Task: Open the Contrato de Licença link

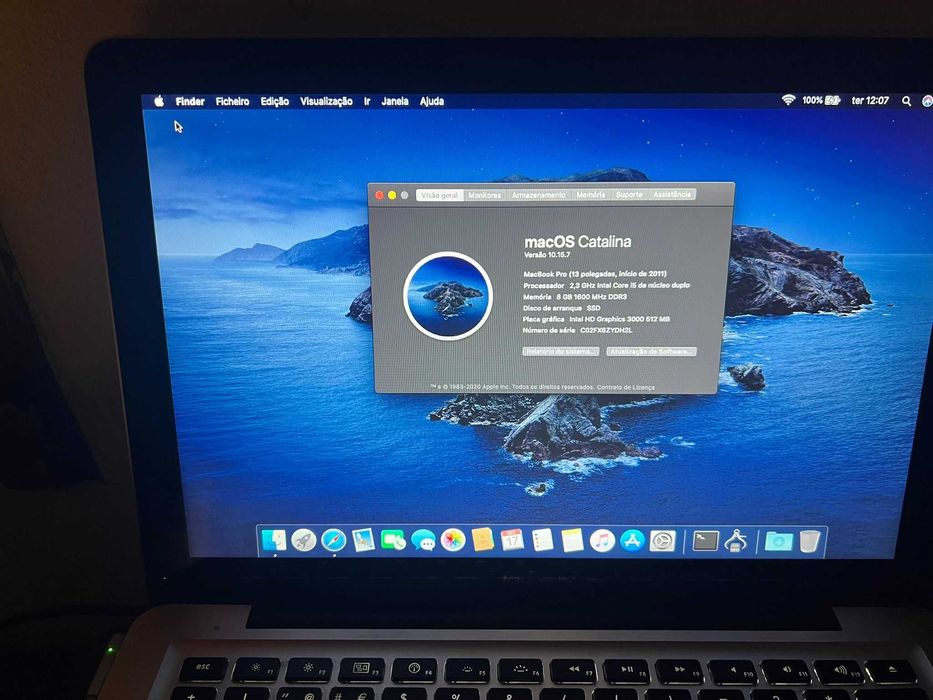Action: (x=625, y=387)
